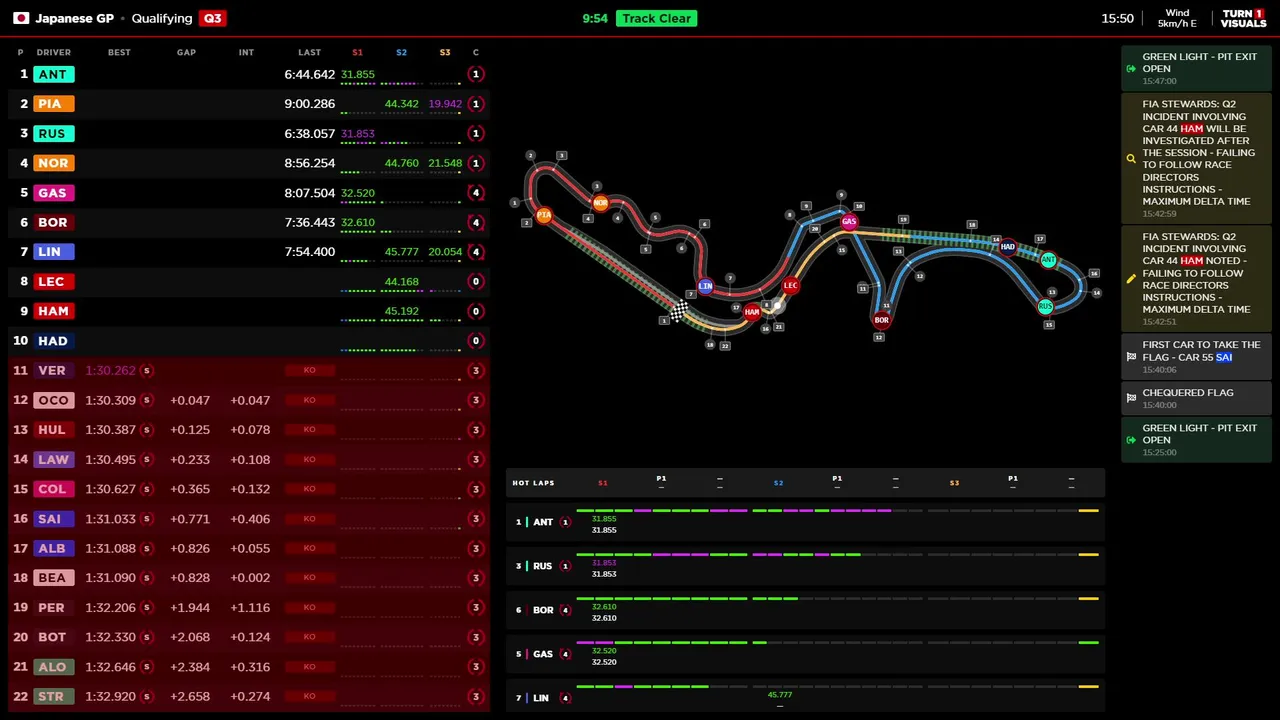
Task: Click the BOR marker on the track map
Action: (881, 320)
